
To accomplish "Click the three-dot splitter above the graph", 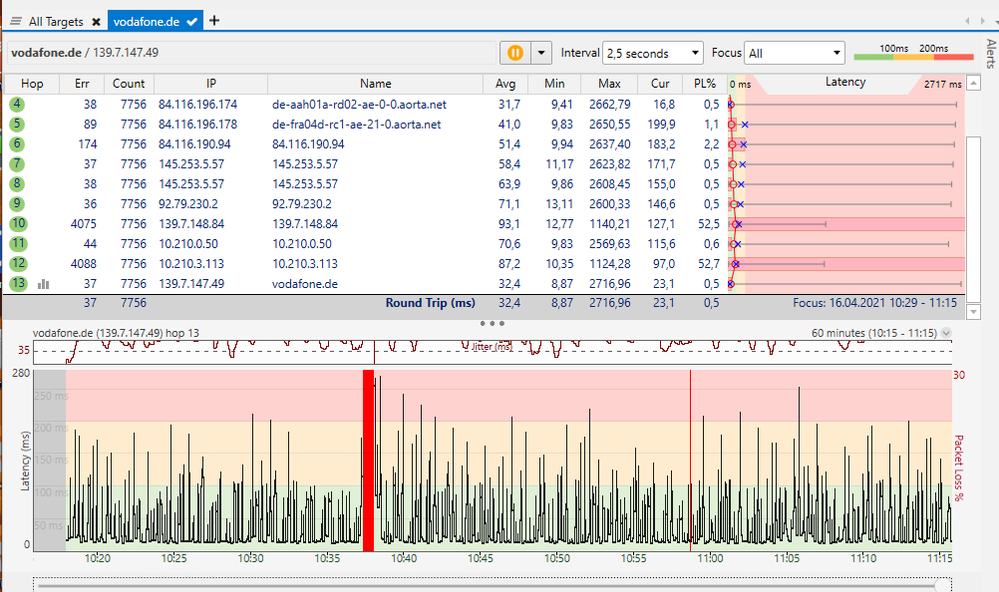I will coord(491,323).
